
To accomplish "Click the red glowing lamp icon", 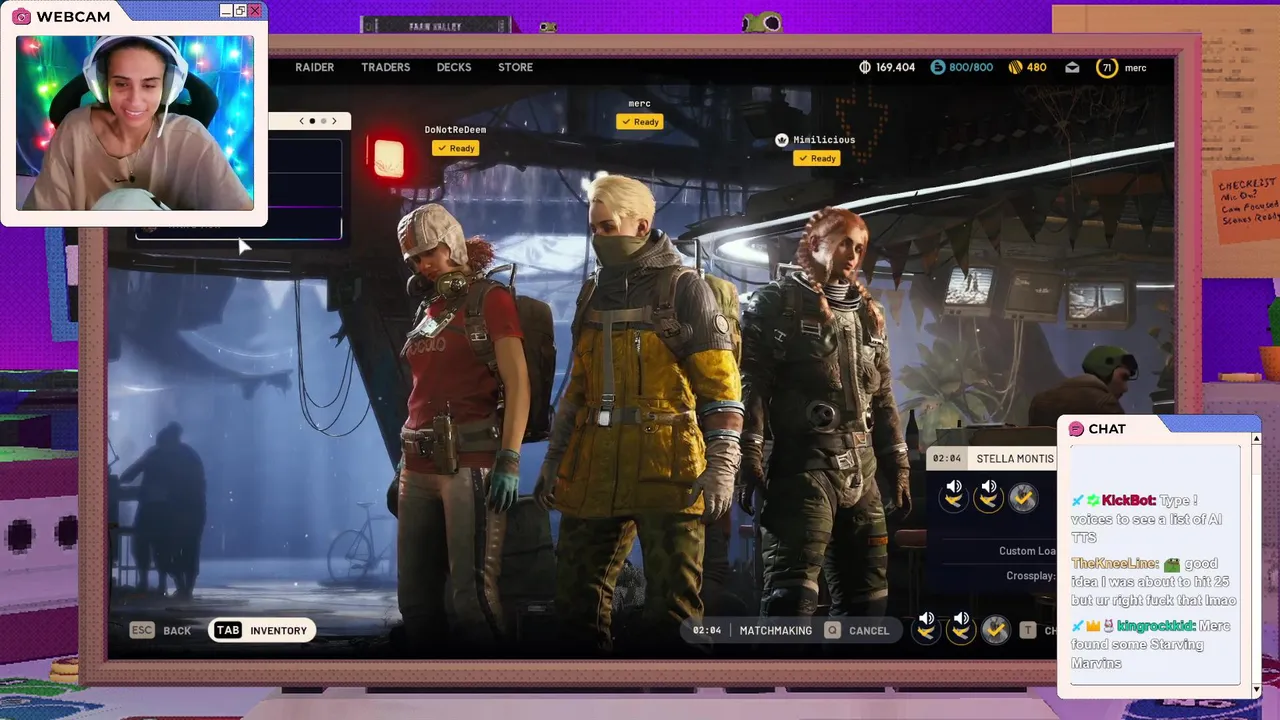I will [388, 158].
